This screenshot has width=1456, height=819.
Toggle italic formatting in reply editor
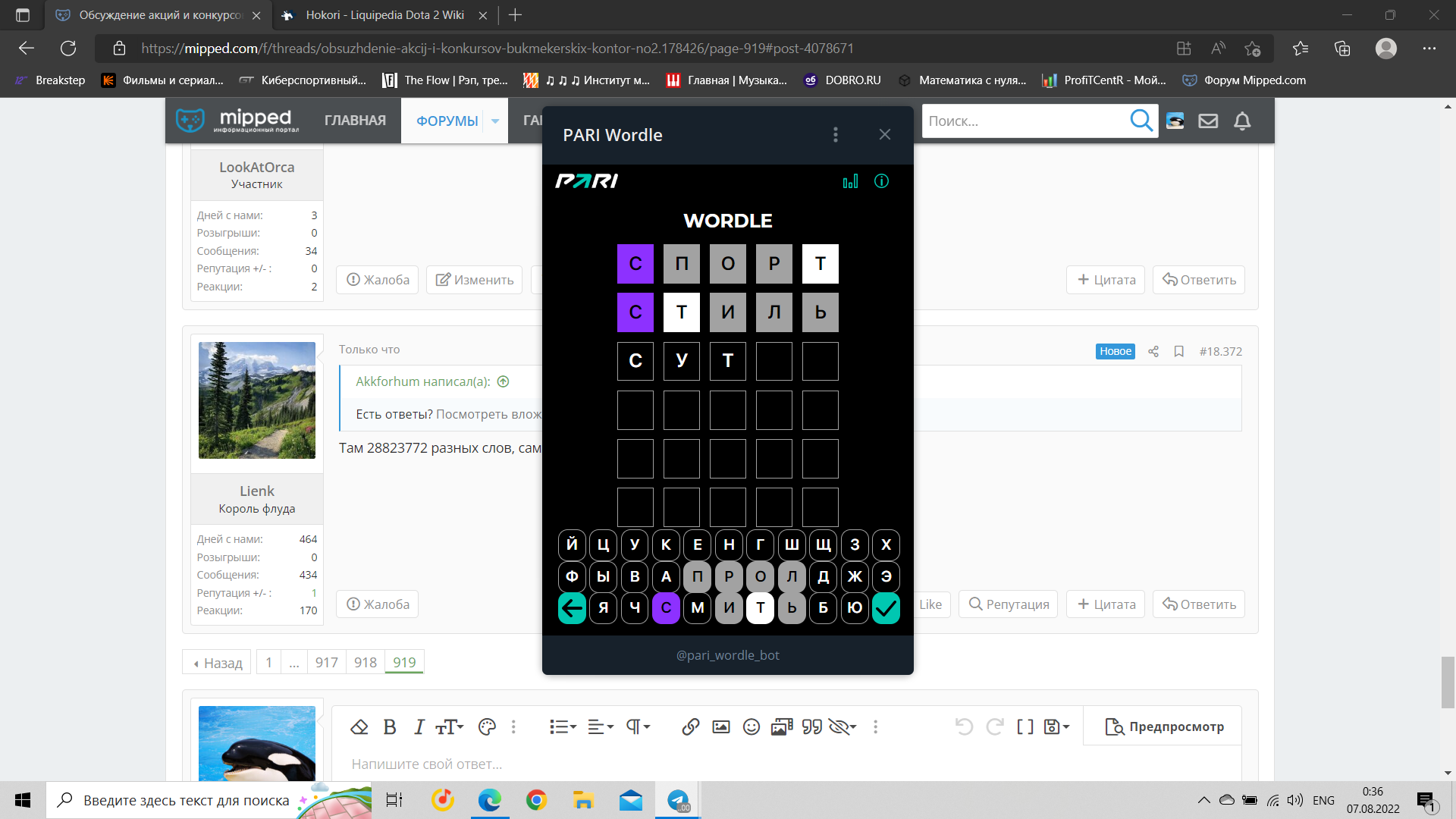tap(419, 726)
